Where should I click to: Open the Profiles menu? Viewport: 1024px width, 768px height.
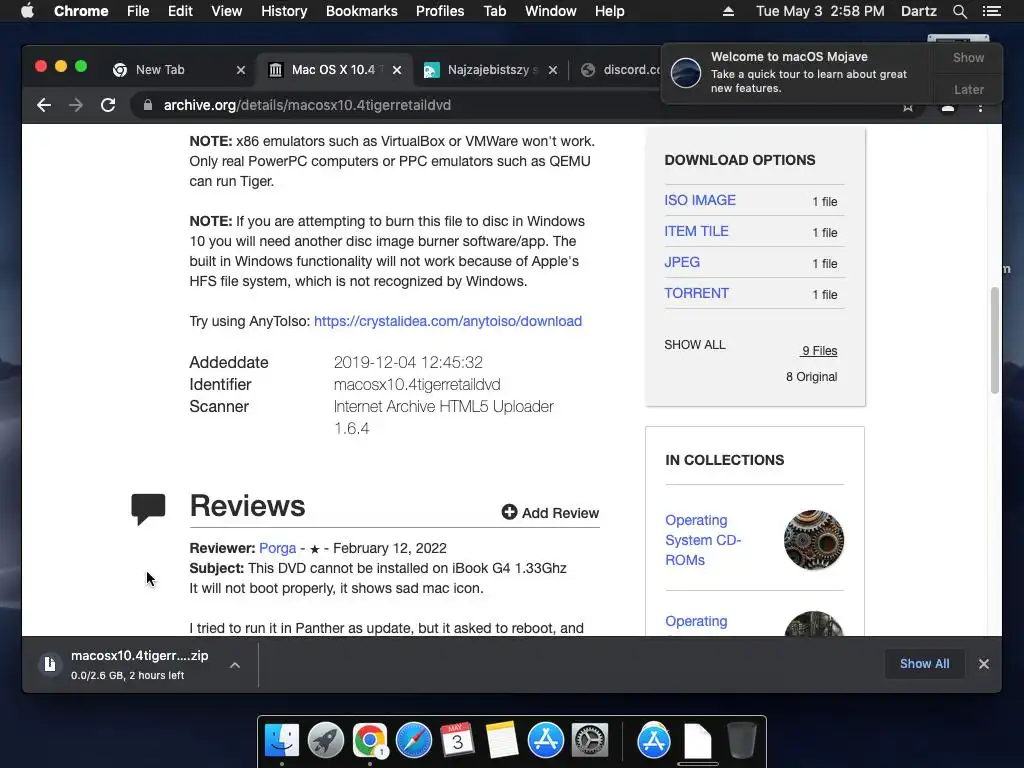(x=440, y=11)
